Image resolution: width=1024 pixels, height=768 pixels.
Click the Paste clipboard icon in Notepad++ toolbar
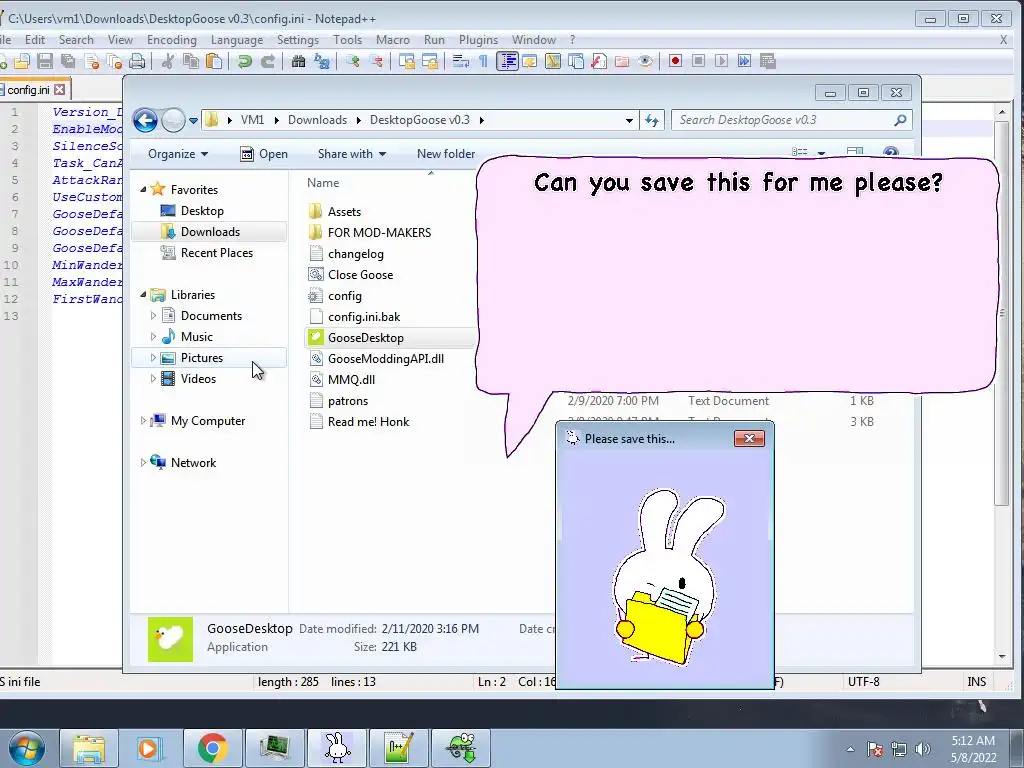tap(214, 61)
